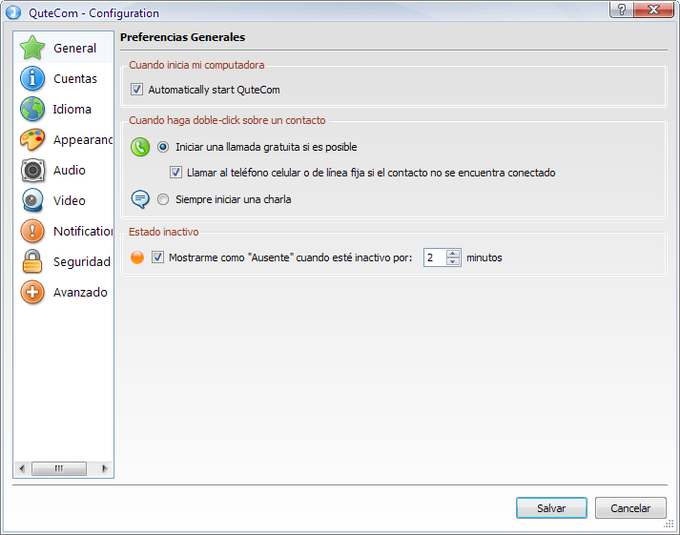The height and width of the screenshot is (535, 680).
Task: Click sidebar scrollbar left arrow
Action: (x=22, y=469)
